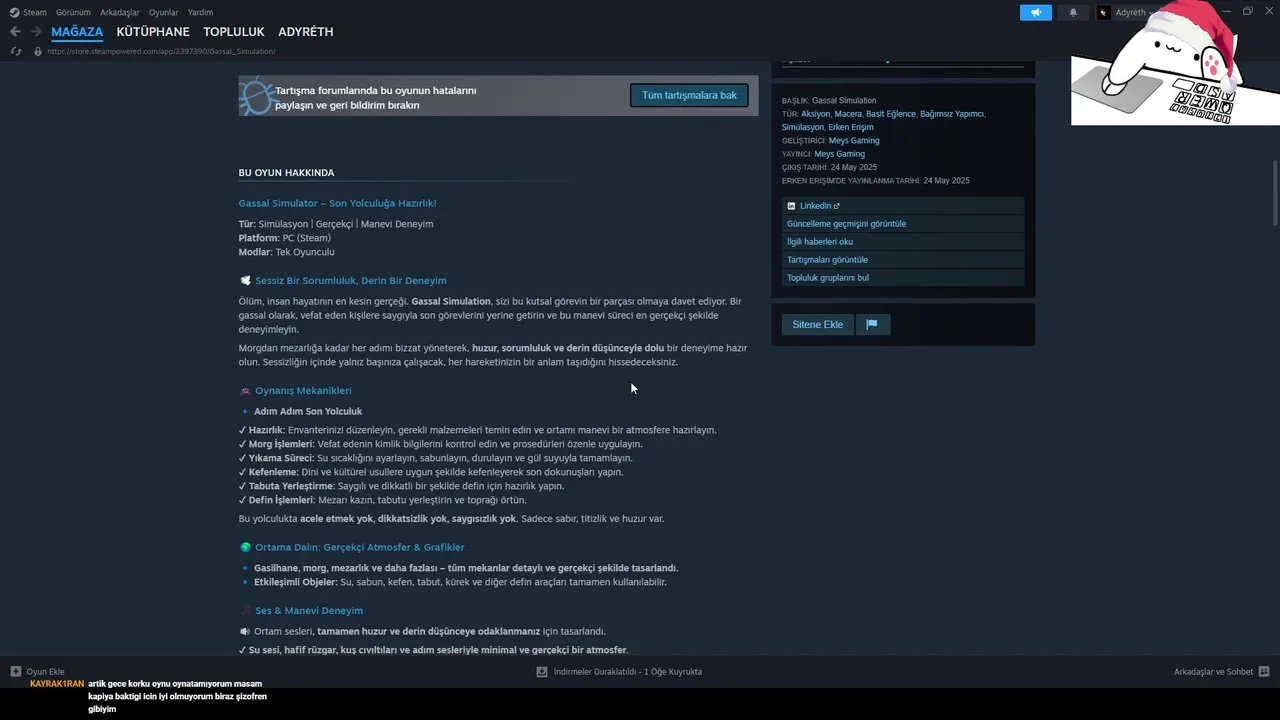
Task: Switch to the TOPLULUK tab
Action: (234, 32)
